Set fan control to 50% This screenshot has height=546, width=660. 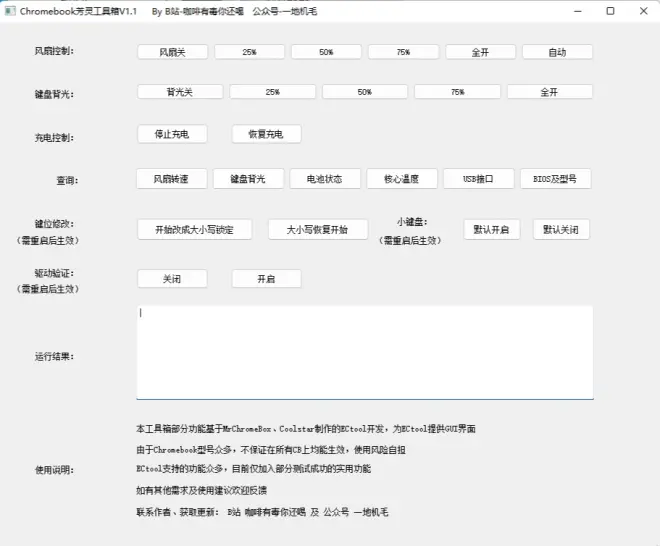pos(326,52)
